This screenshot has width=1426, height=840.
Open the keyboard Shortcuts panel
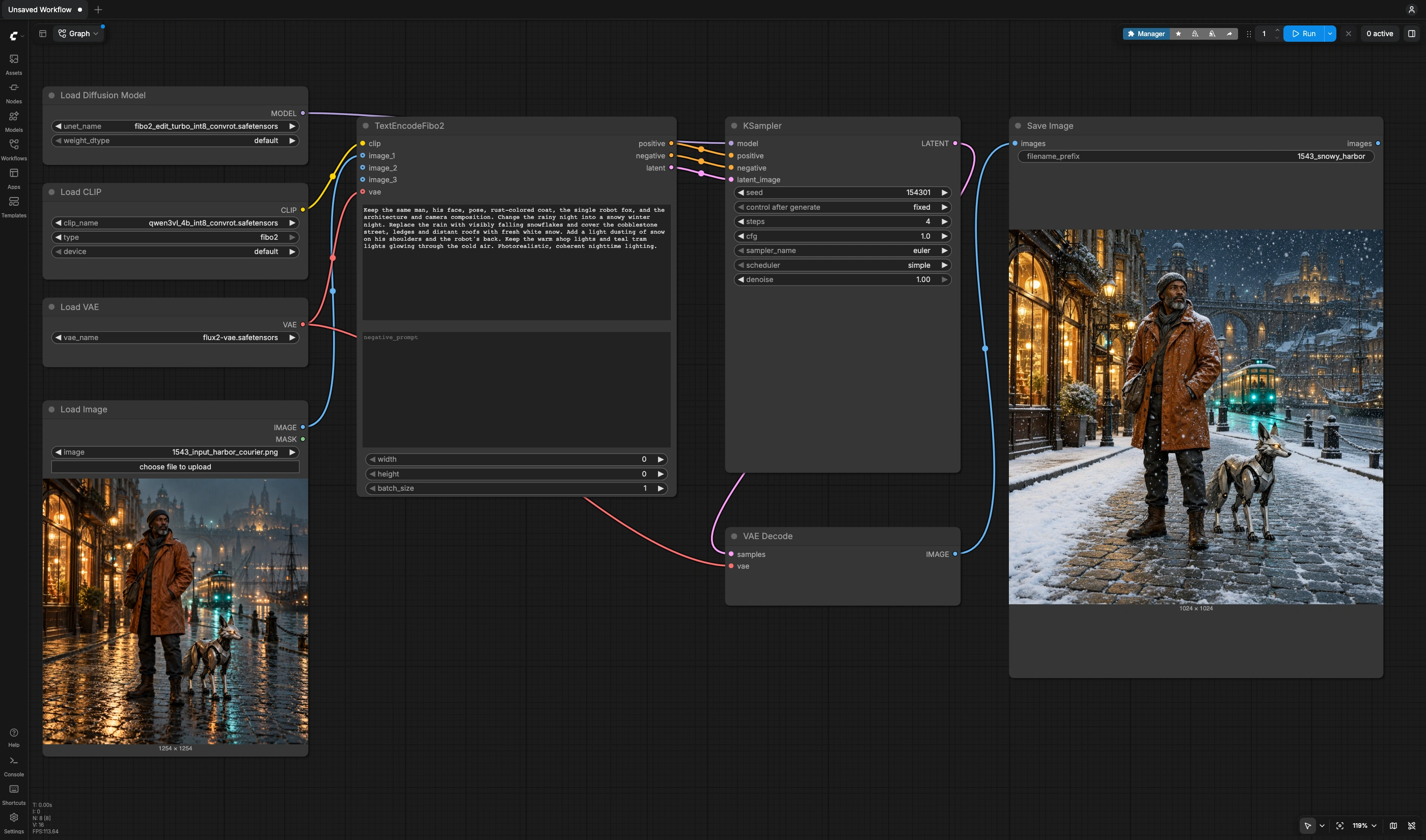click(14, 794)
